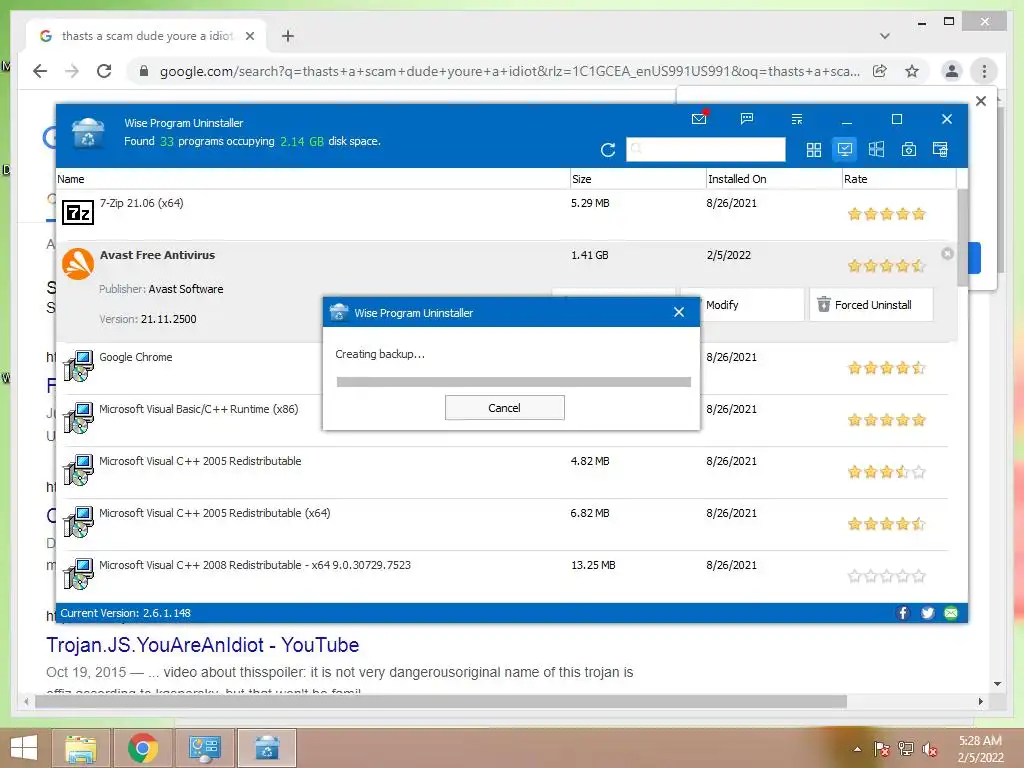
Task: Click the 7-Zip program icon
Action: pyautogui.click(x=78, y=213)
